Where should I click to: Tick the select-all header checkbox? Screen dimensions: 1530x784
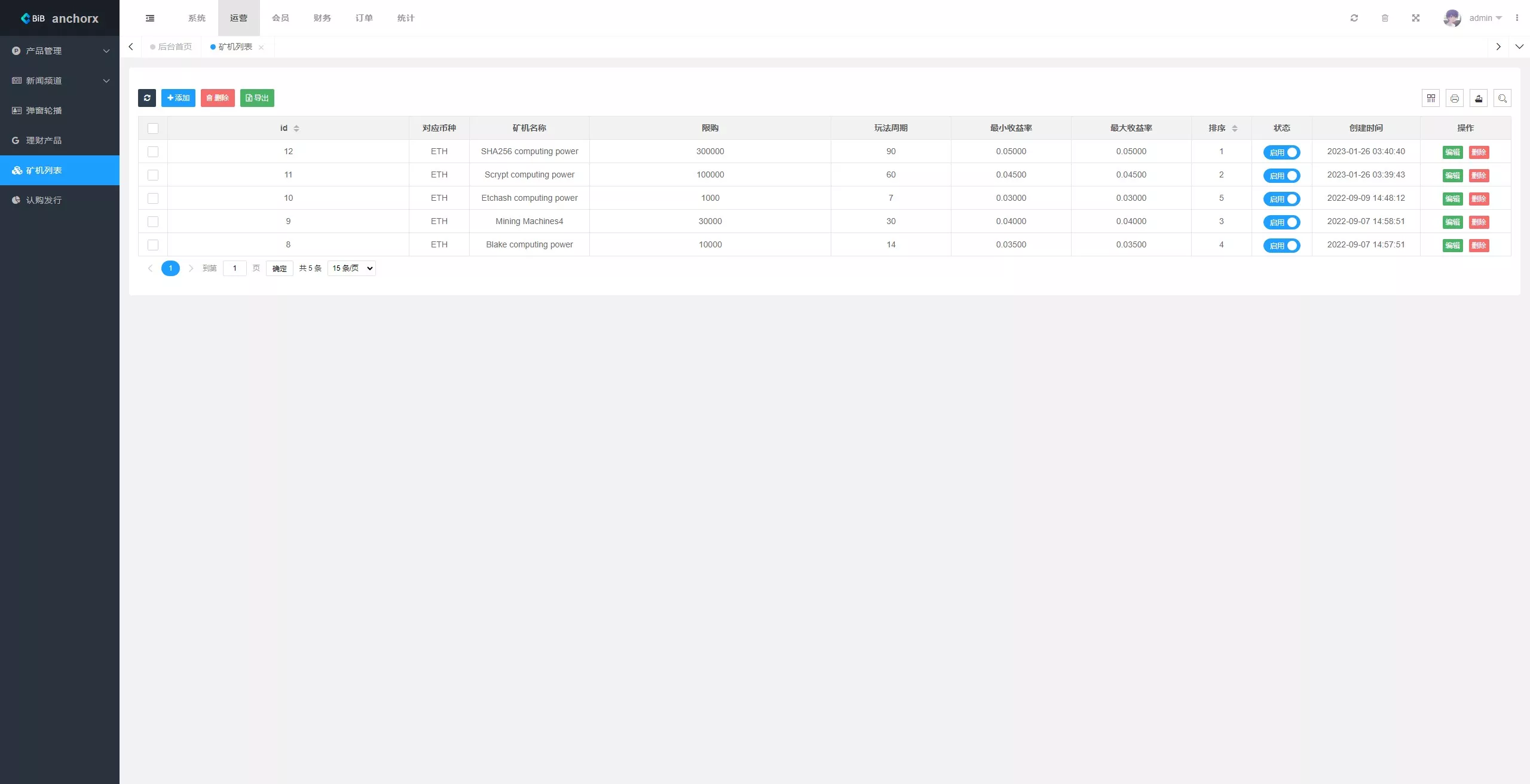point(153,128)
